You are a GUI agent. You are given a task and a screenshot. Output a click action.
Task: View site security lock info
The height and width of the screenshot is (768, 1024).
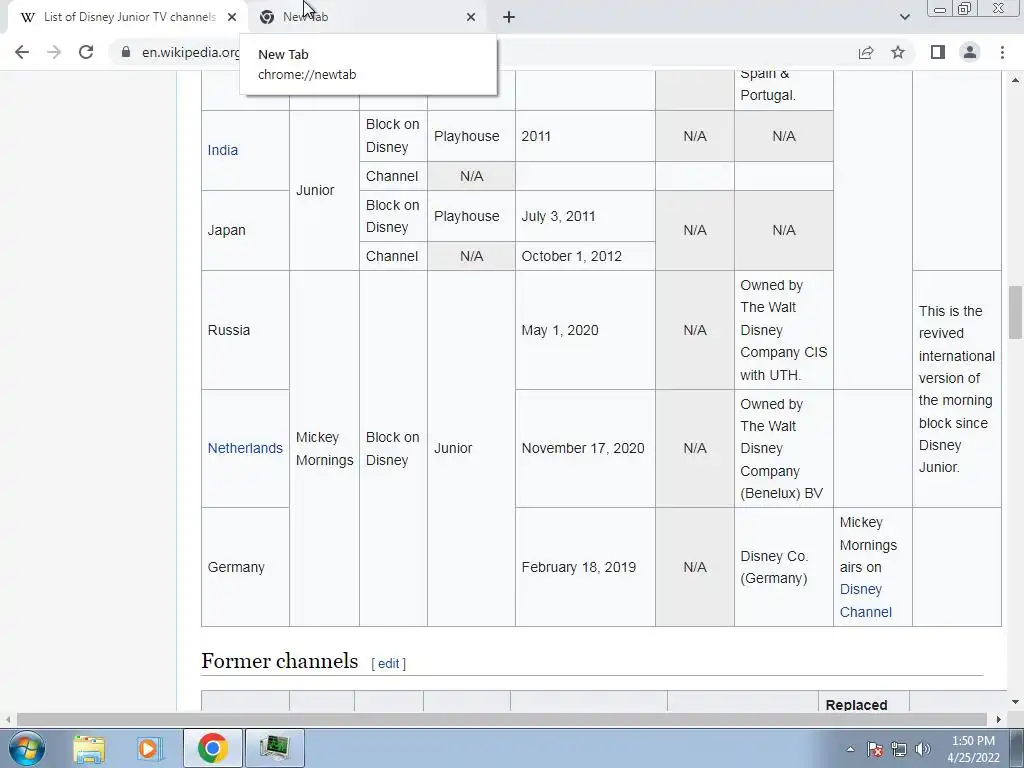pos(126,52)
